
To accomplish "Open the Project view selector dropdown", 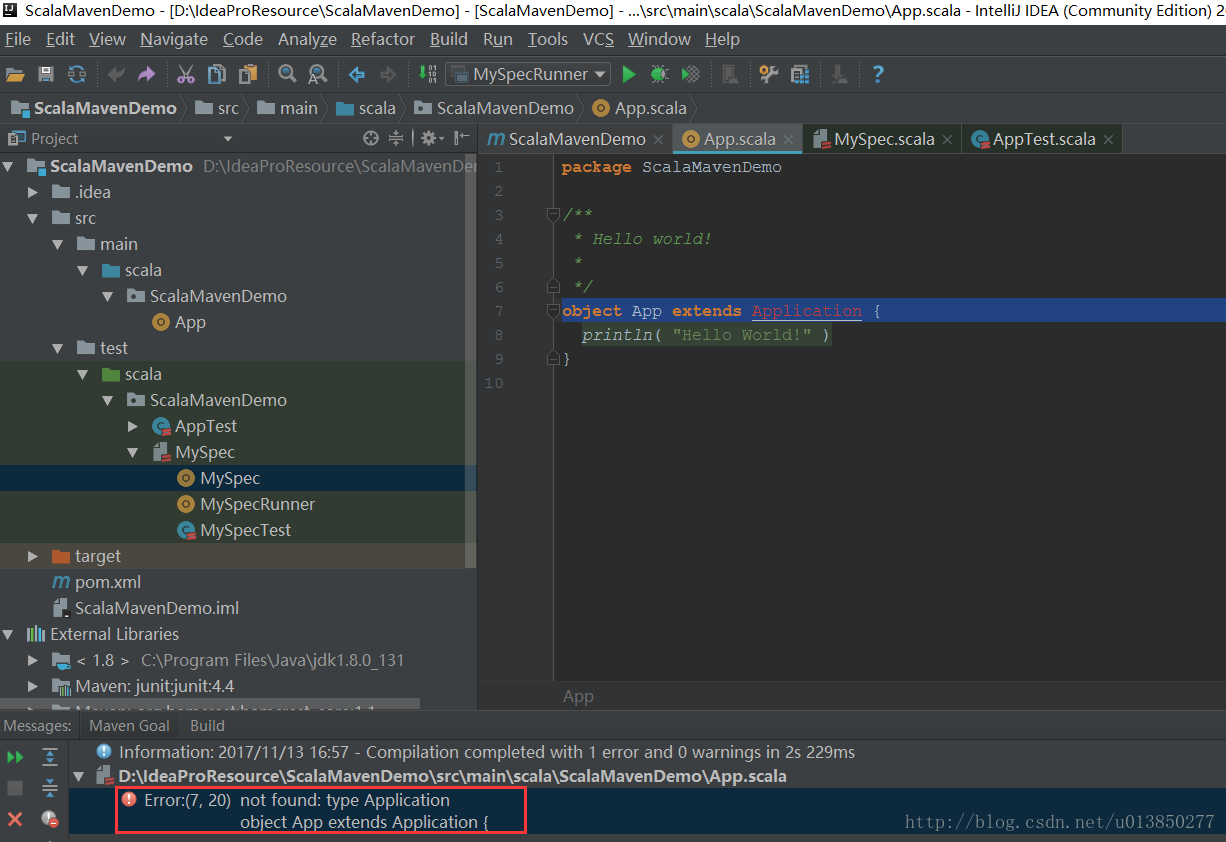I will (x=228, y=139).
